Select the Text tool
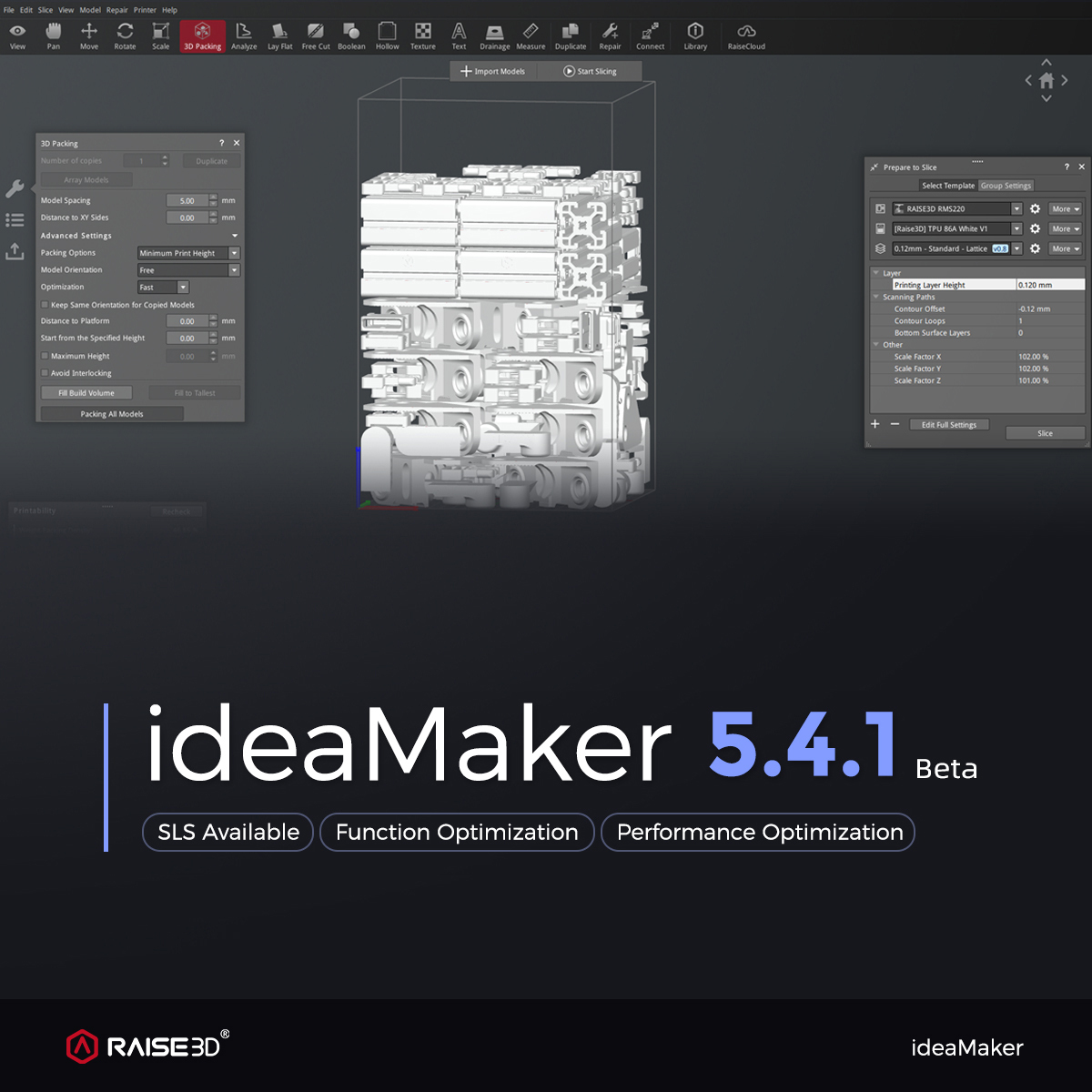 (459, 36)
